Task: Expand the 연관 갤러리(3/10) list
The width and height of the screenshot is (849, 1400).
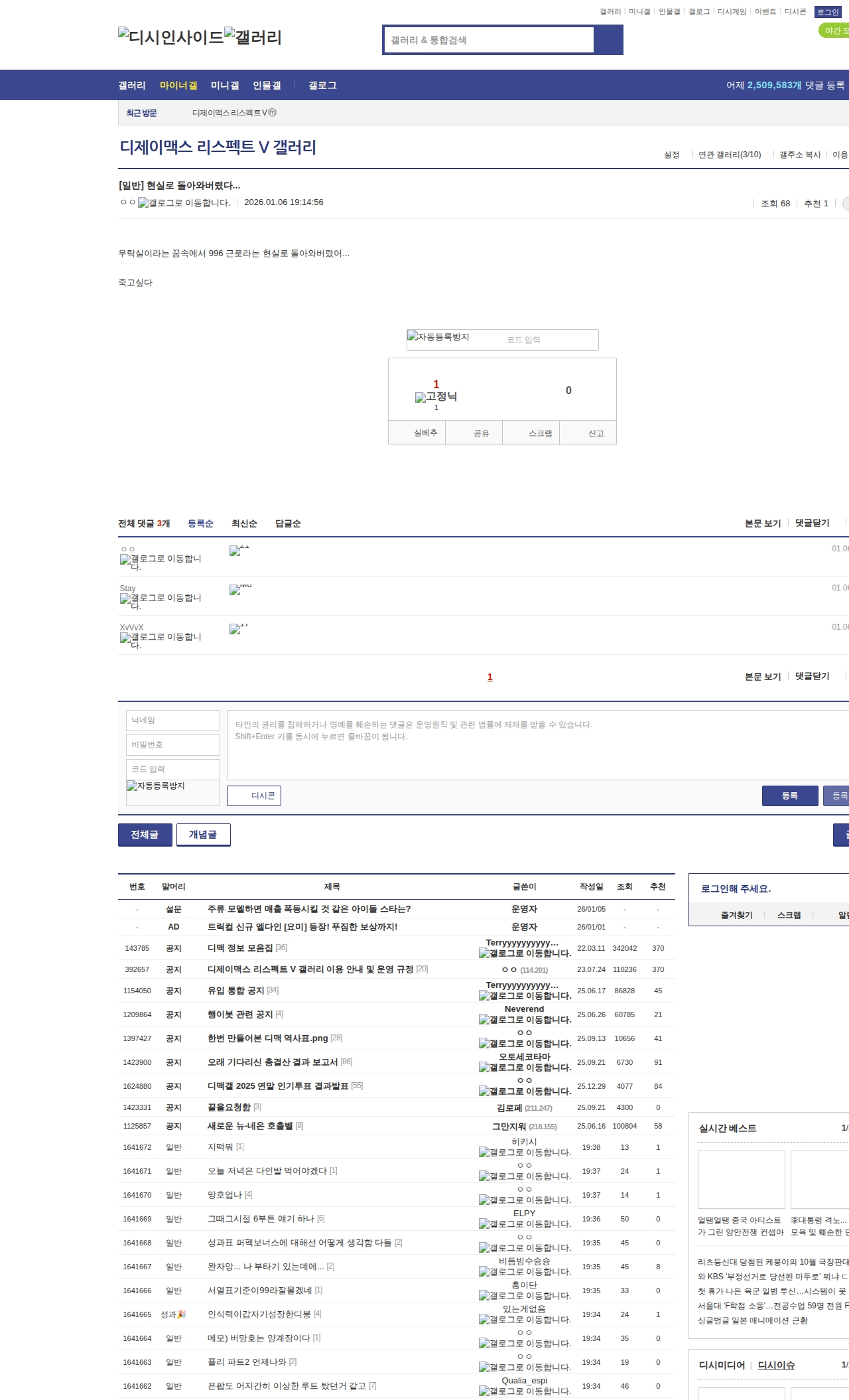Action: click(x=729, y=155)
